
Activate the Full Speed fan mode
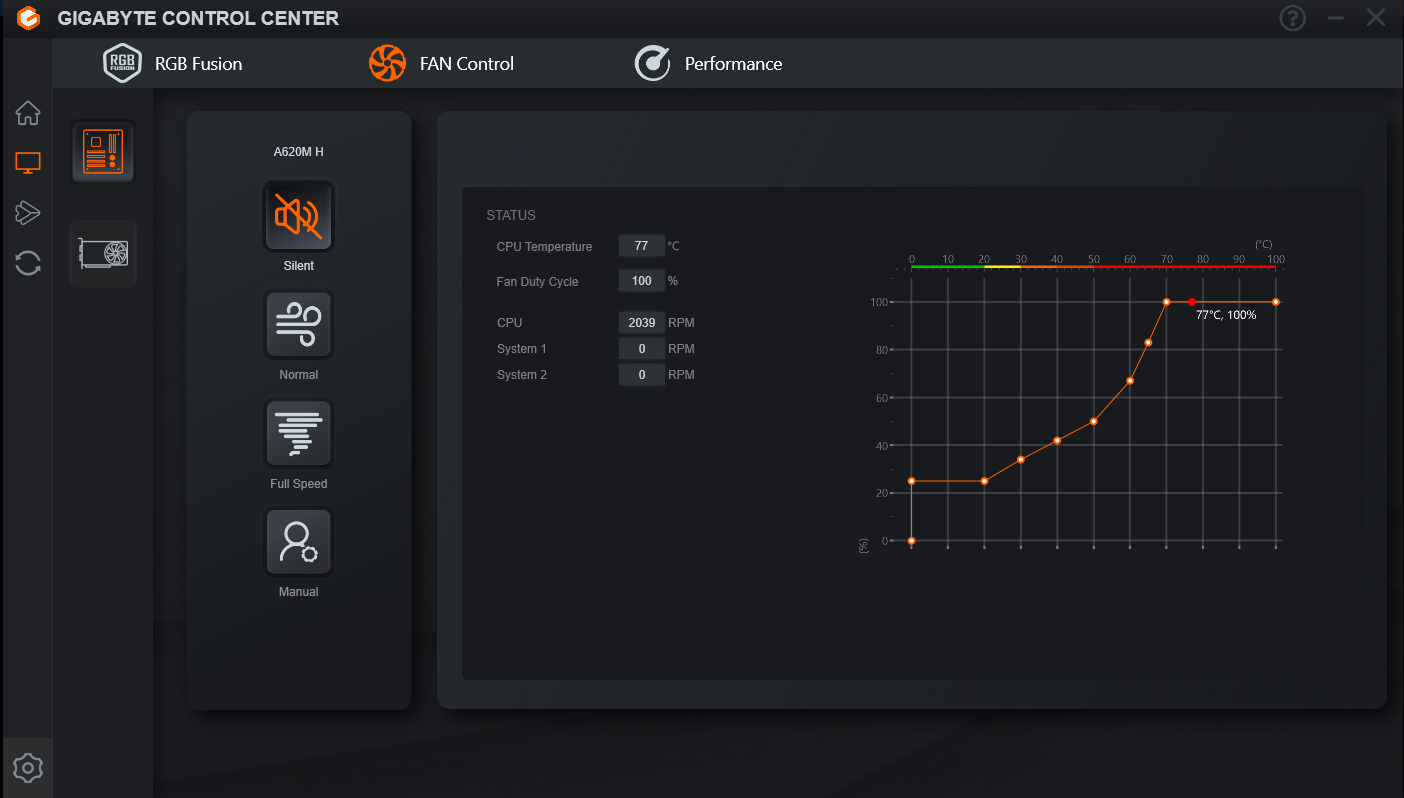298,434
